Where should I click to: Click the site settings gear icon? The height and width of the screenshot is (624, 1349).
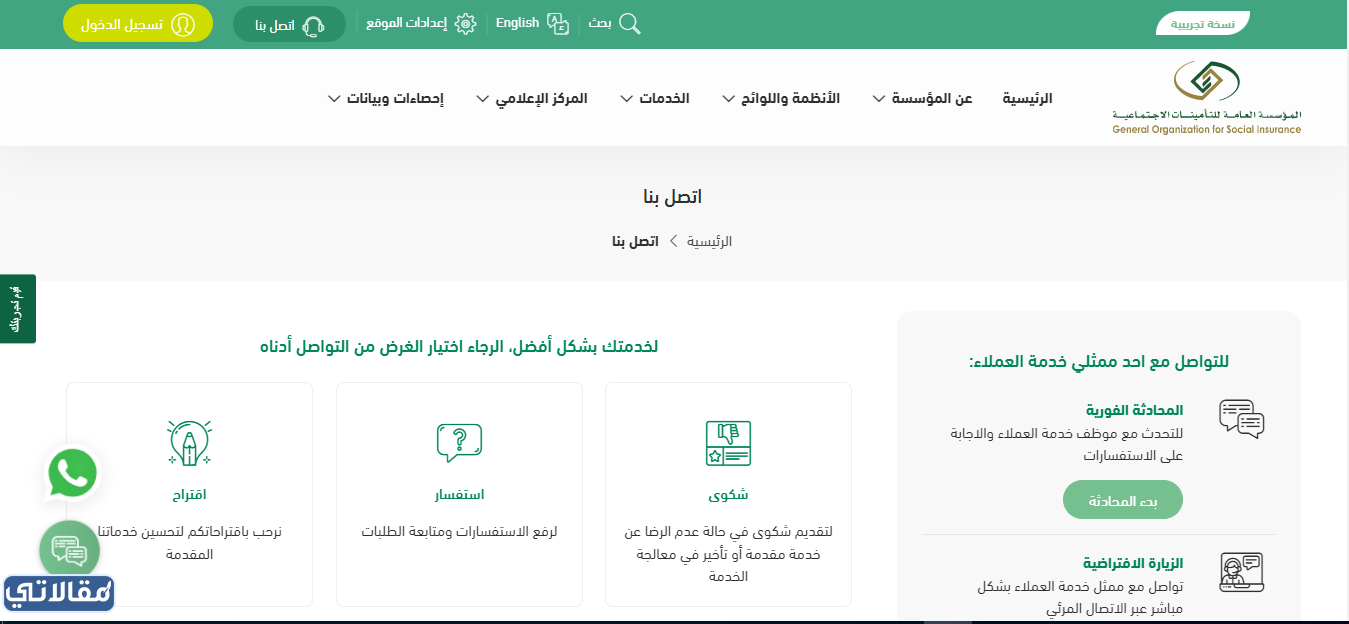465,23
